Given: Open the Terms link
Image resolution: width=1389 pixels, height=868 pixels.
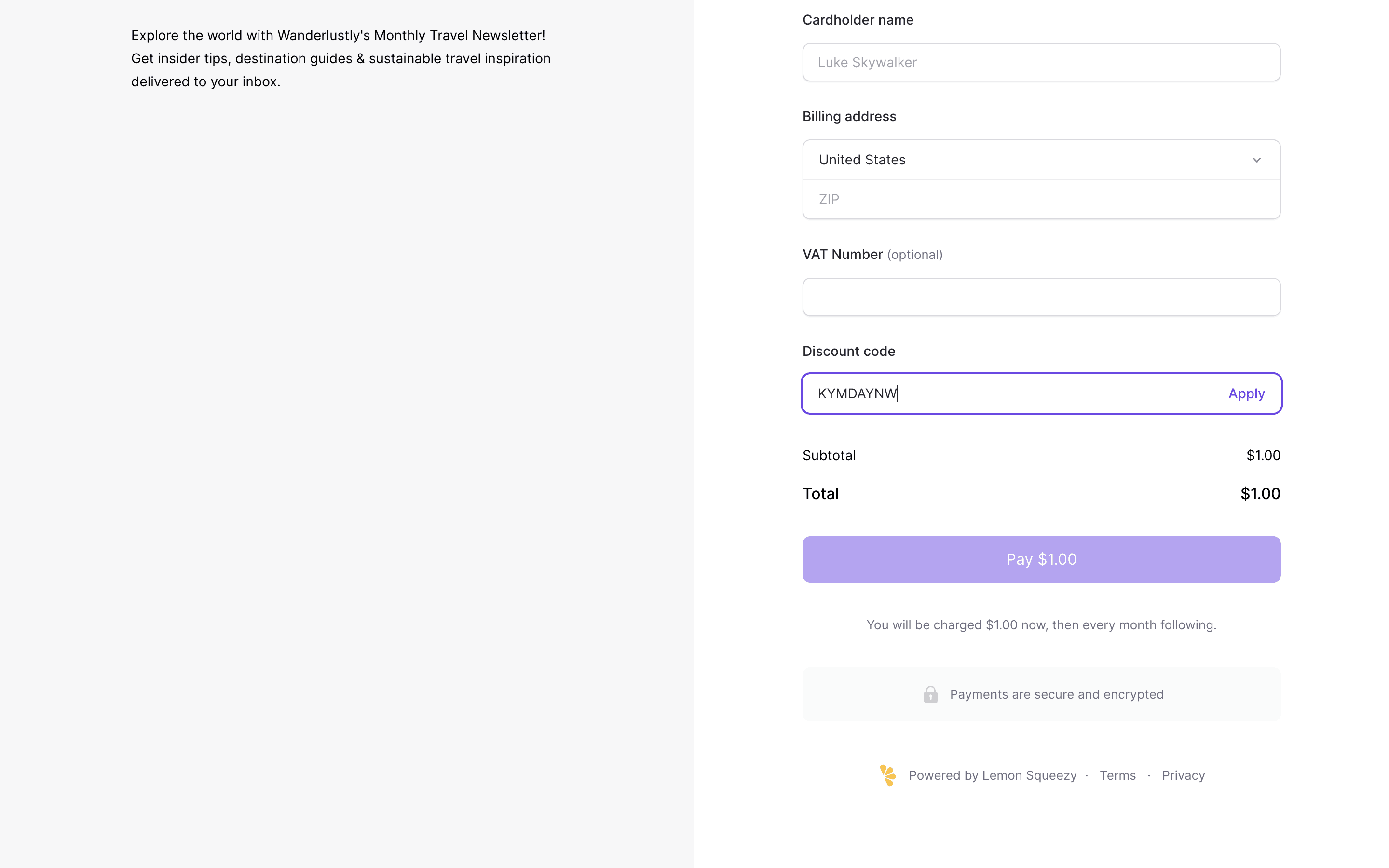Looking at the screenshot, I should [1117, 775].
